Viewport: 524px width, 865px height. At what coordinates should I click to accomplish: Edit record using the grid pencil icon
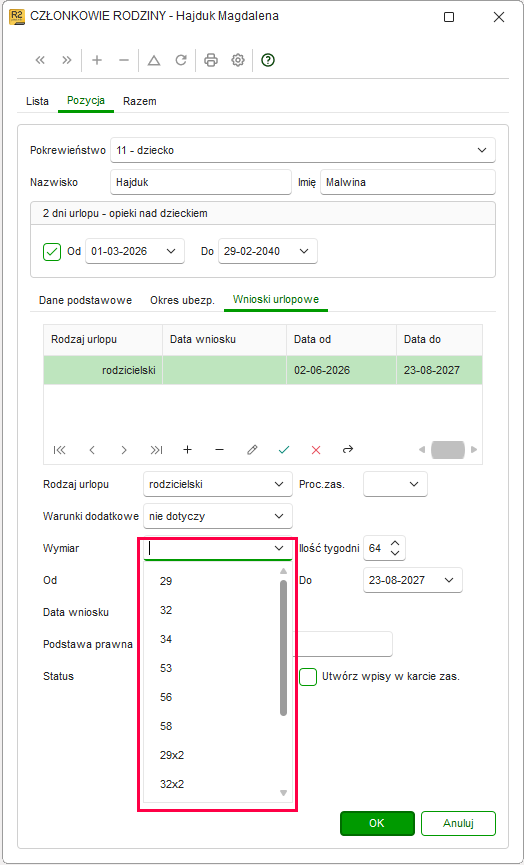tap(252, 450)
